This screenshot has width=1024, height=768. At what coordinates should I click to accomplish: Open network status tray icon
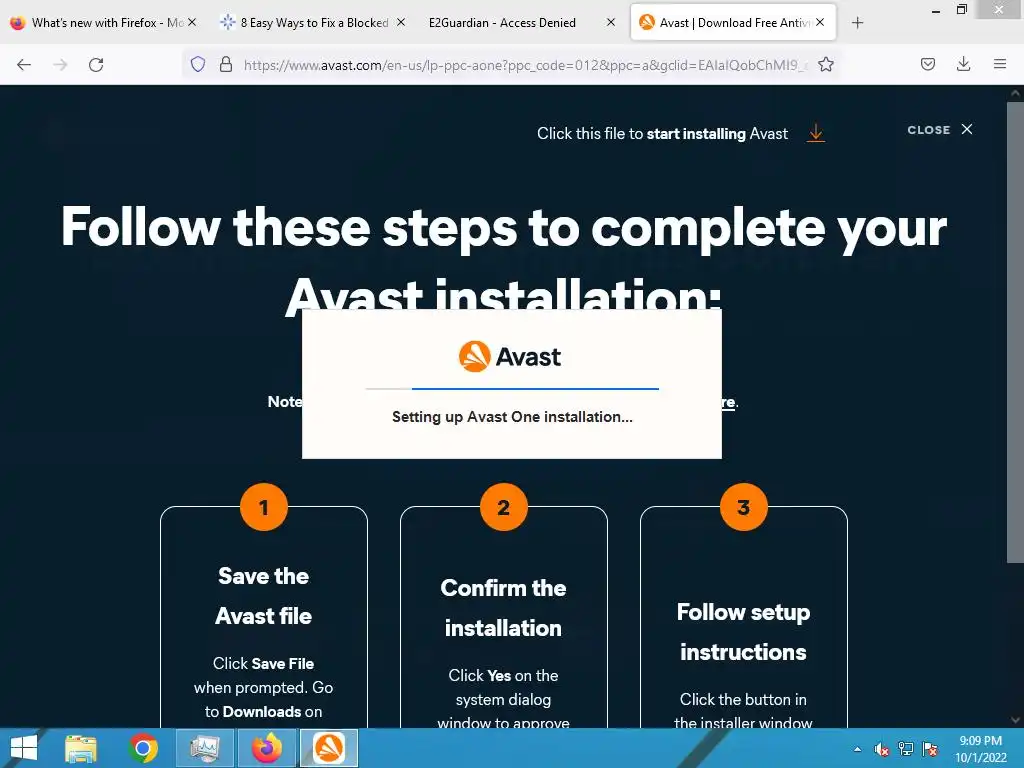(906, 749)
